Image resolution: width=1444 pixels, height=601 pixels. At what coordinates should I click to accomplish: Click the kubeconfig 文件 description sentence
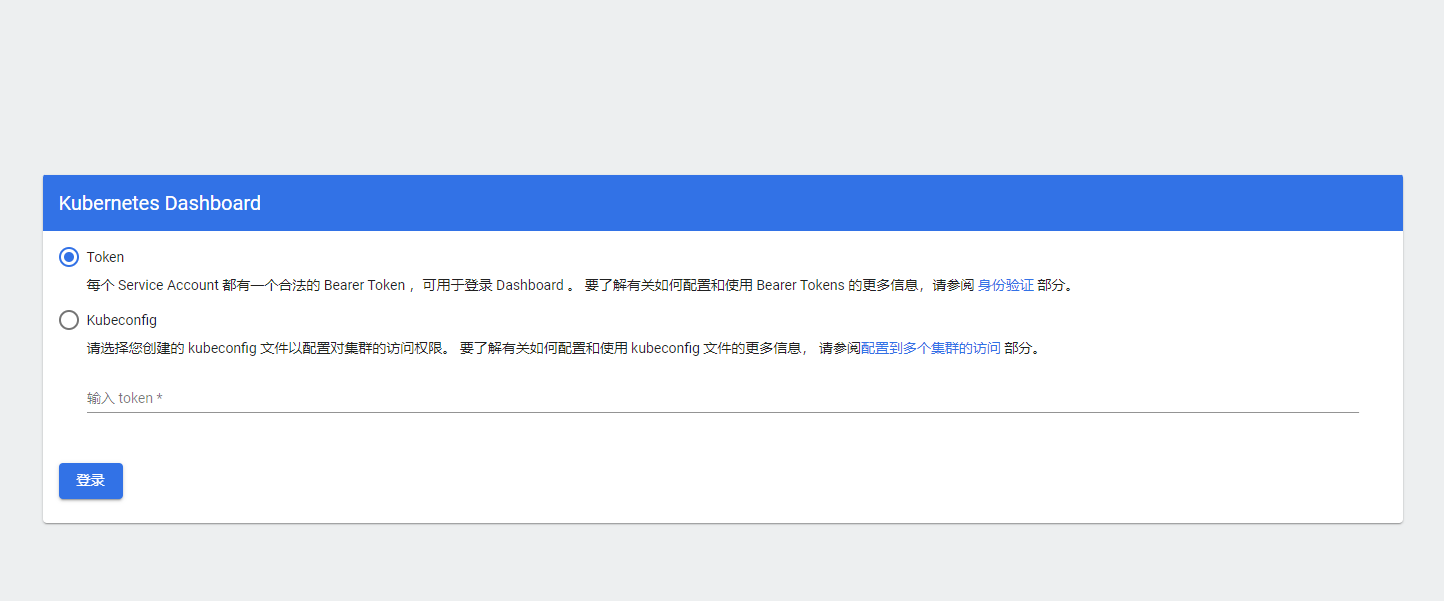(x=563, y=349)
